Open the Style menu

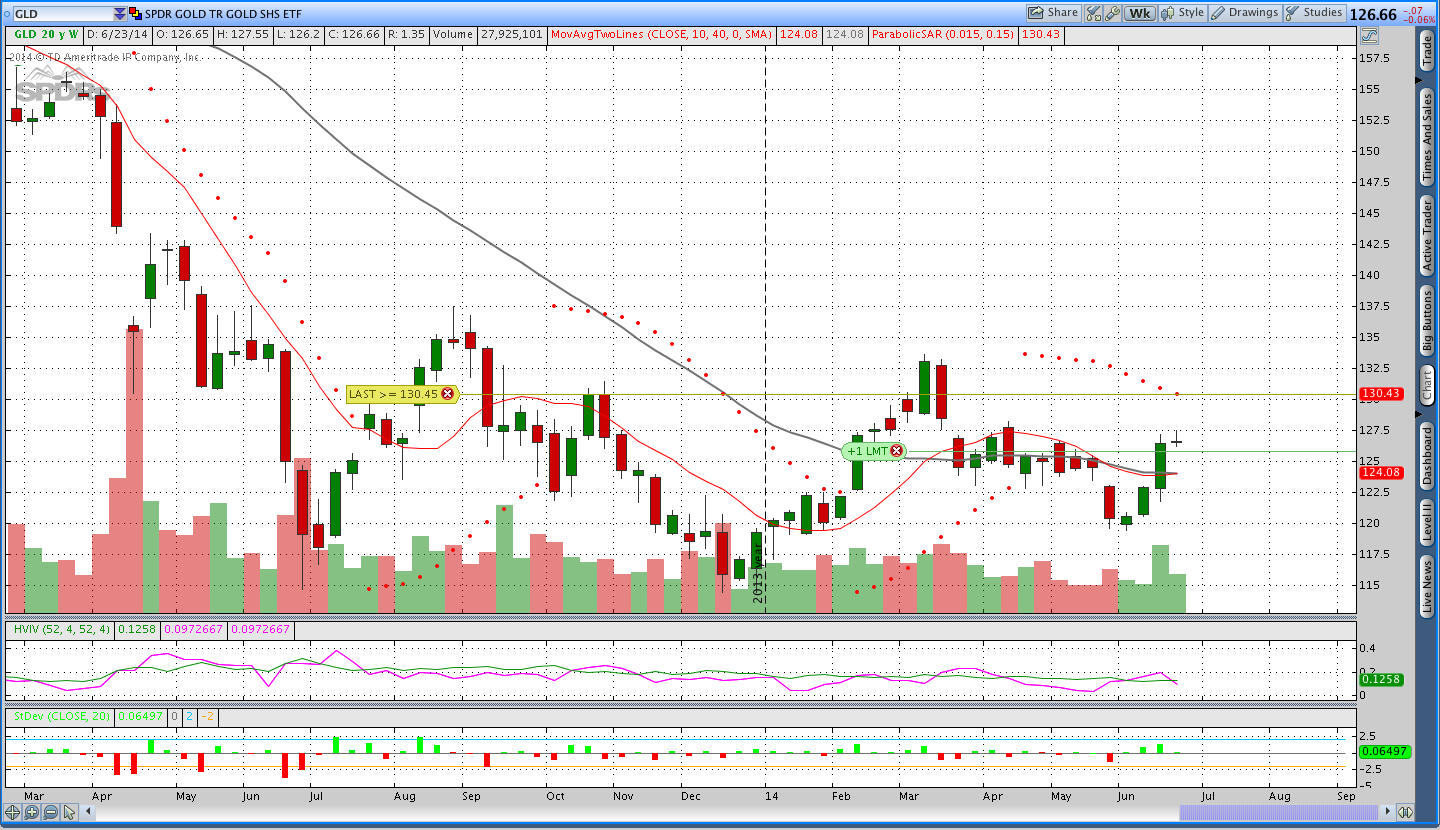(1182, 13)
